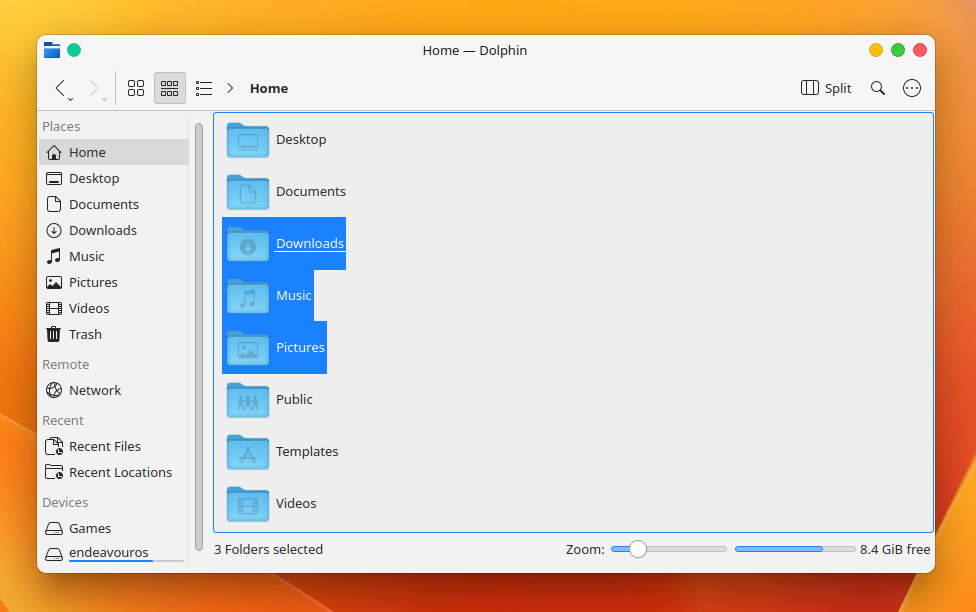This screenshot has width=976, height=612.
Task: Open Home in Places sidebar
Action: [113, 153]
